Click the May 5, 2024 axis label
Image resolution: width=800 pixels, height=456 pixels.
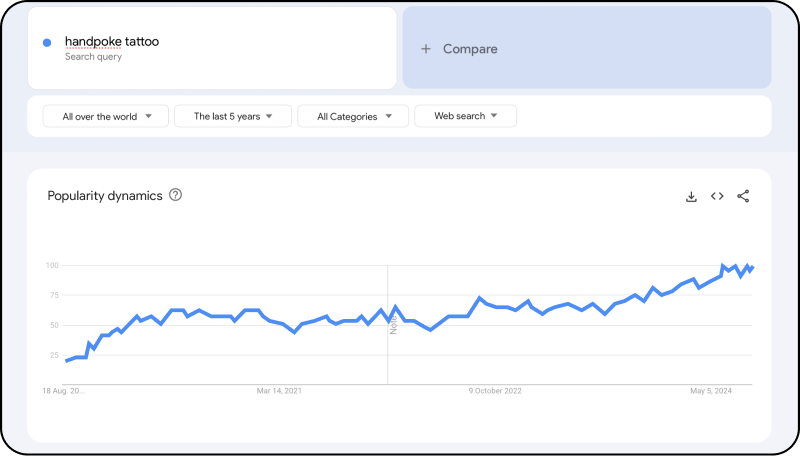coord(711,391)
